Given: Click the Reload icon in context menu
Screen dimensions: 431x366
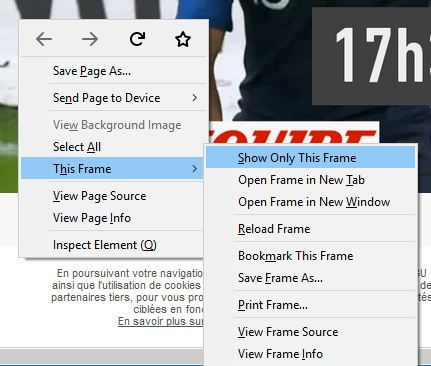Looking at the screenshot, I should pyautogui.click(x=137, y=39).
